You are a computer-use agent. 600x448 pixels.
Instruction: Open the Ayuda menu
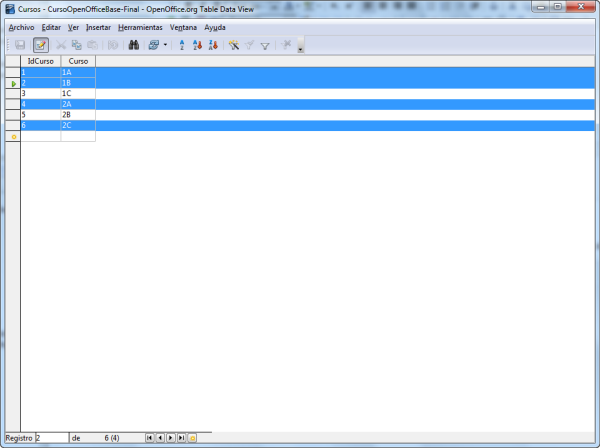[215, 28]
